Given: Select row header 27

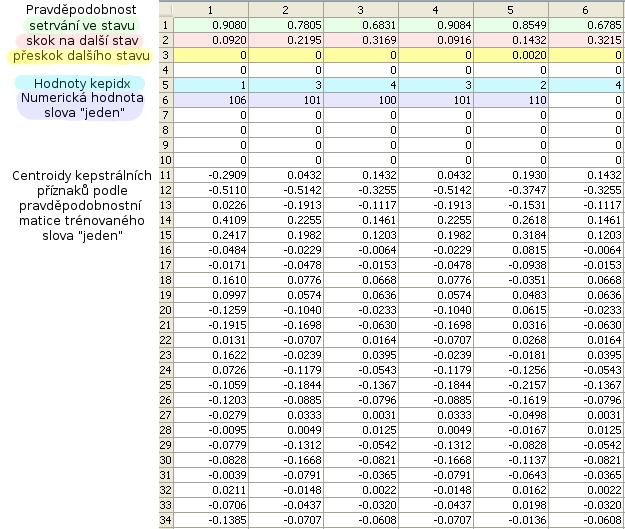Looking at the screenshot, I should 166,415.
